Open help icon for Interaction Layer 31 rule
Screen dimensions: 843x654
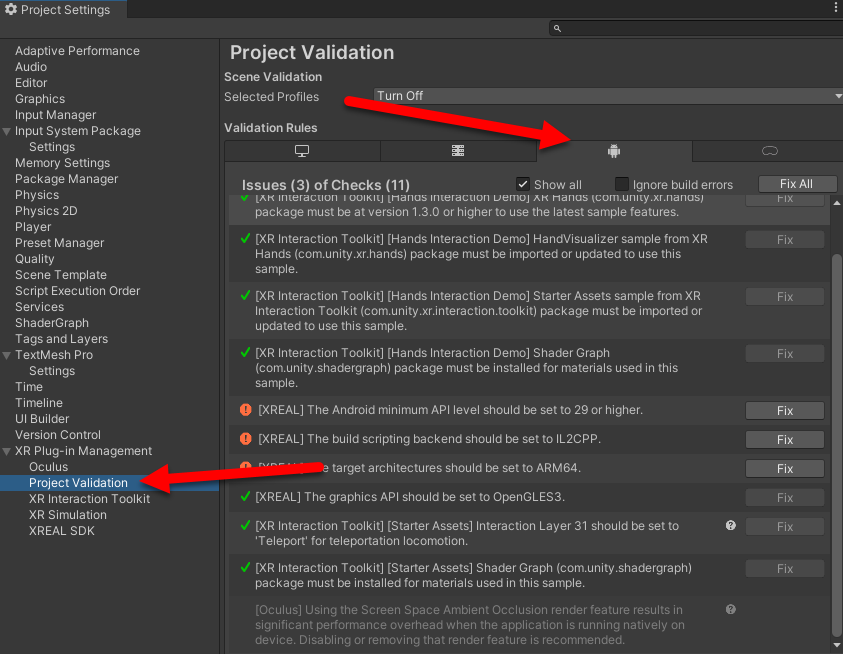tap(731, 525)
